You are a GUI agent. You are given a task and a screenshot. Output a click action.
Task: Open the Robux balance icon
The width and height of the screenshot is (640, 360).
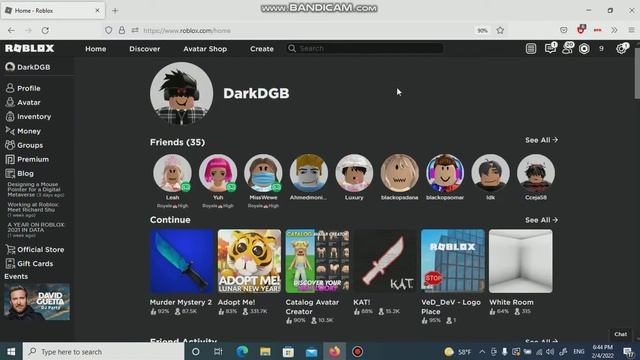tap(584, 49)
